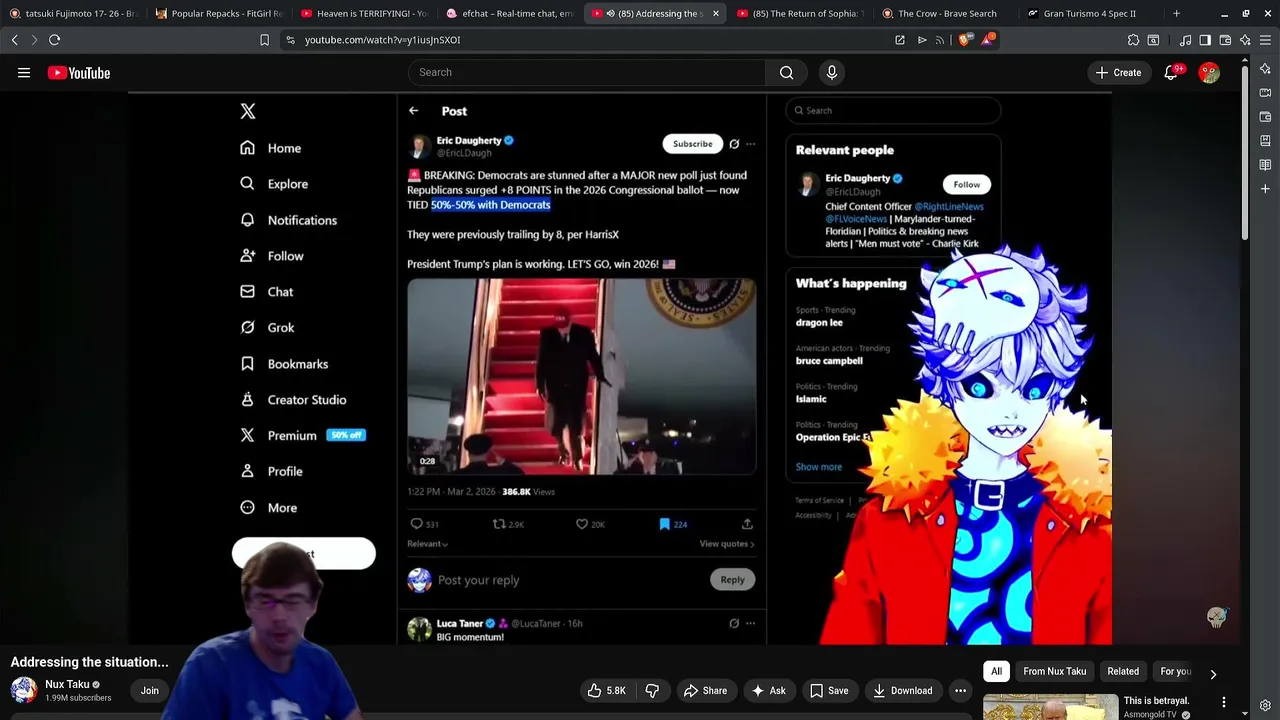The width and height of the screenshot is (1280, 720).
Task: Open new browser tab with plus
Action: click(1176, 13)
